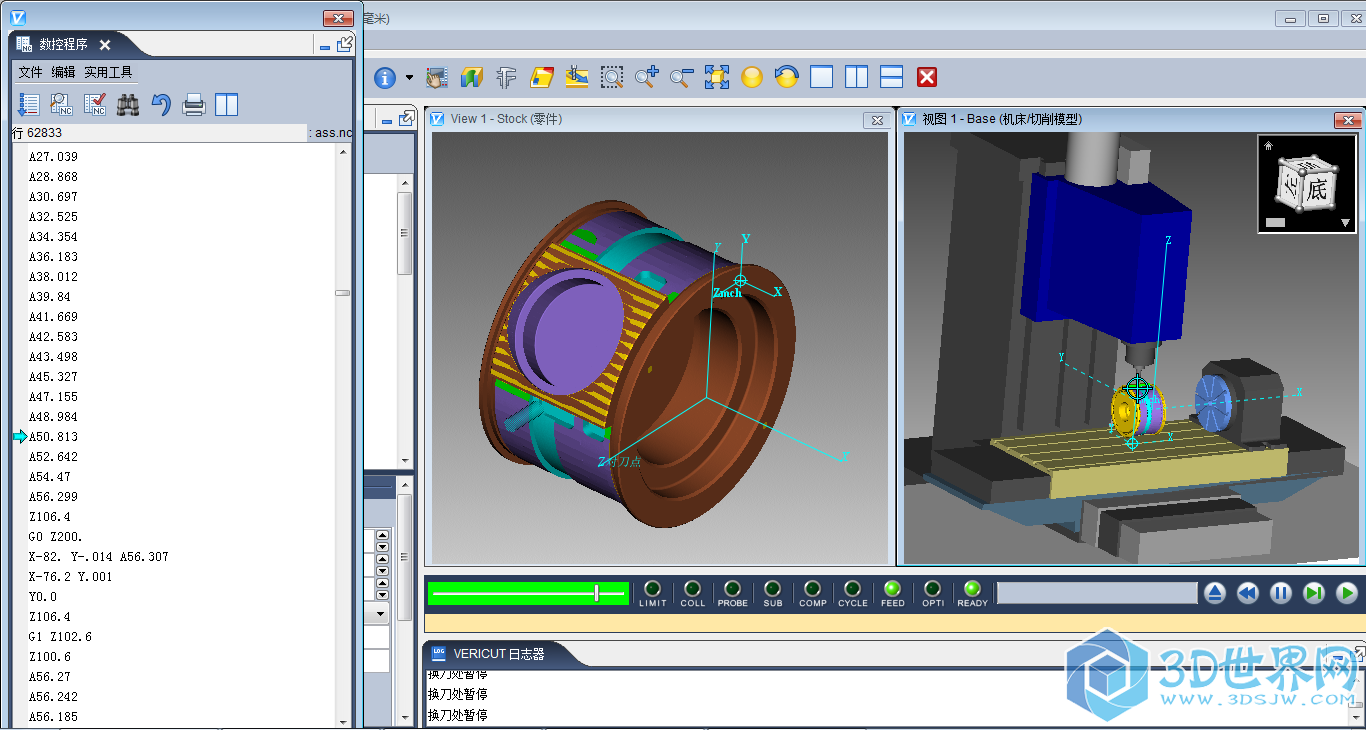Screen dimensions: 1366x730
Task: Click the reset model eject-style button
Action: (1214, 593)
